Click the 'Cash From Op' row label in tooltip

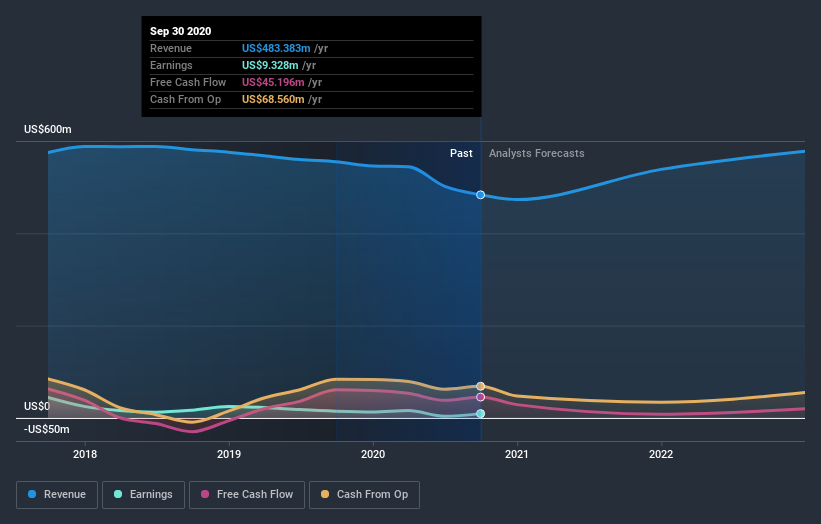pyautogui.click(x=185, y=99)
